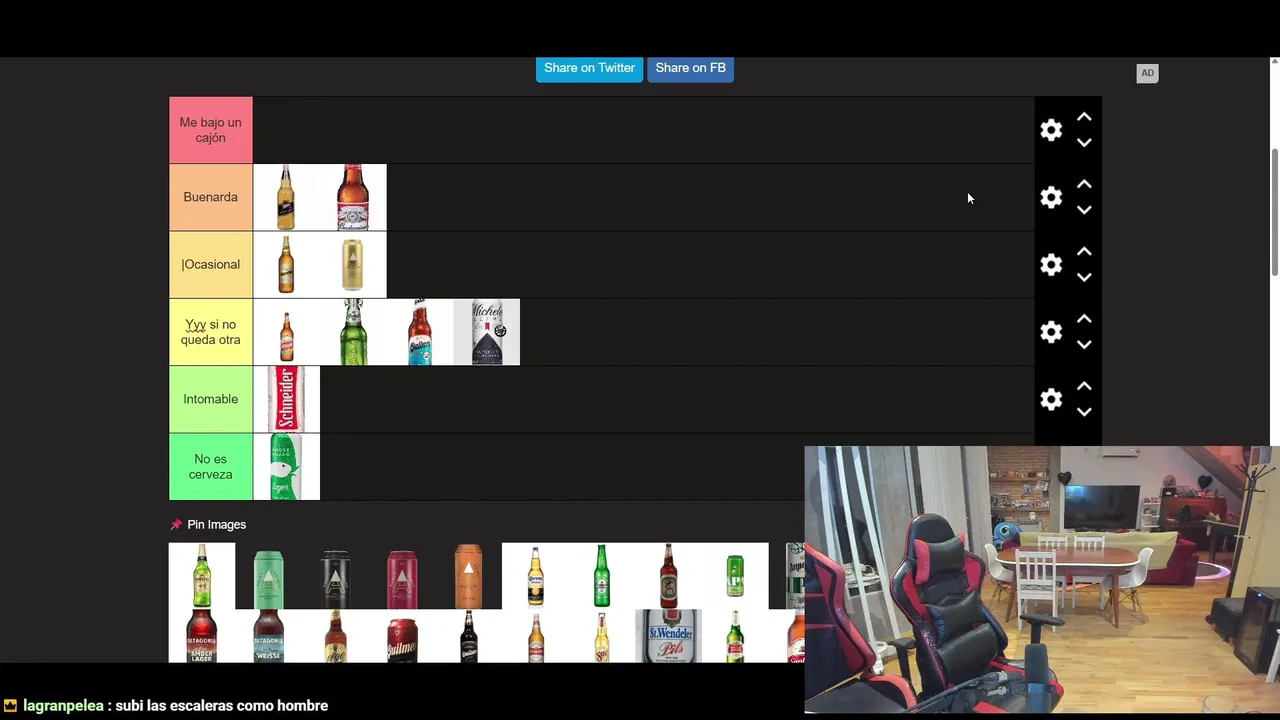Select the Patagonia Weisse bottle
Viewport: 1280px width, 720px height.
coord(268,636)
